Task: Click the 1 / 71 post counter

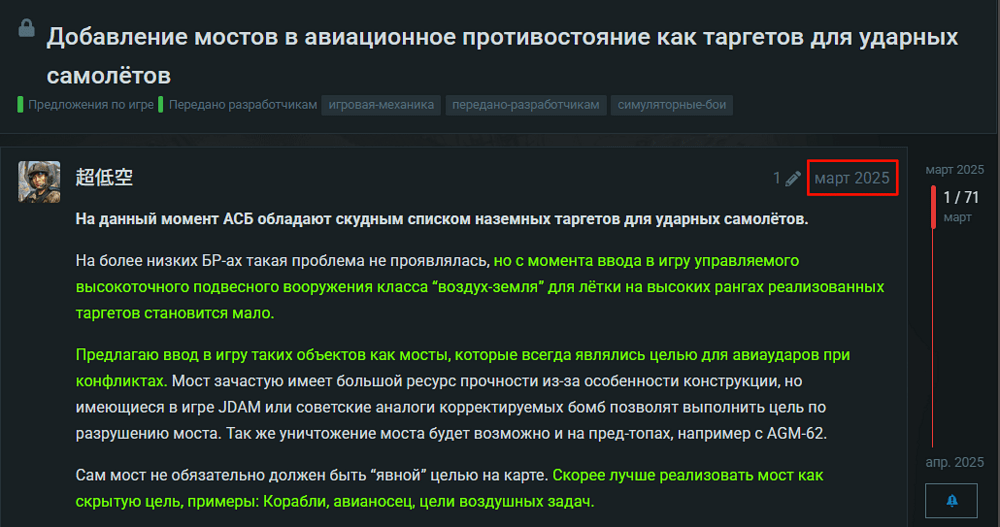Action: [x=960, y=198]
